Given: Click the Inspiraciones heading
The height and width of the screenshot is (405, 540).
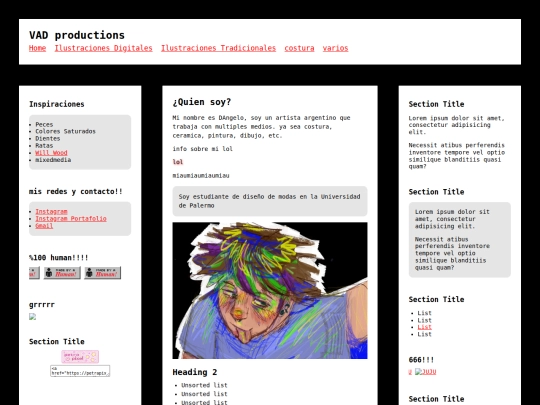Looking at the screenshot, I should pyautogui.click(x=57, y=104).
